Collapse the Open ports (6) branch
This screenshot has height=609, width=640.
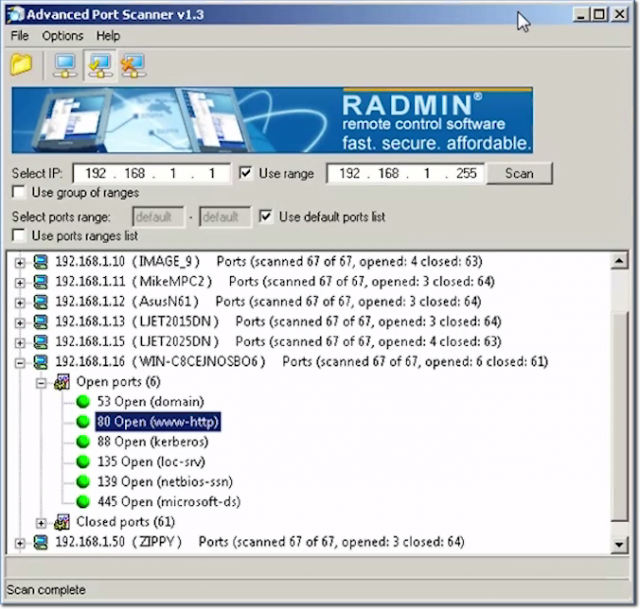[x=41, y=383]
